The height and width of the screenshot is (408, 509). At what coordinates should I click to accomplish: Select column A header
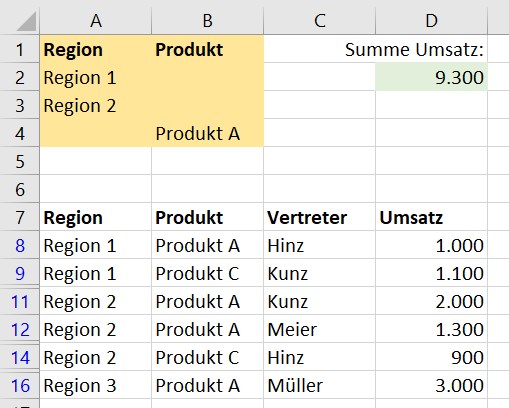(96, 21)
